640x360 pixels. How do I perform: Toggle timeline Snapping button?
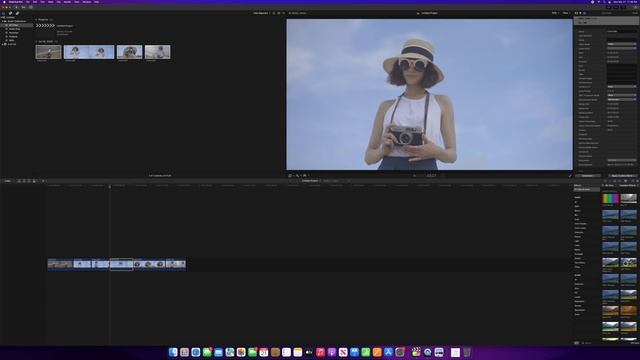620,181
